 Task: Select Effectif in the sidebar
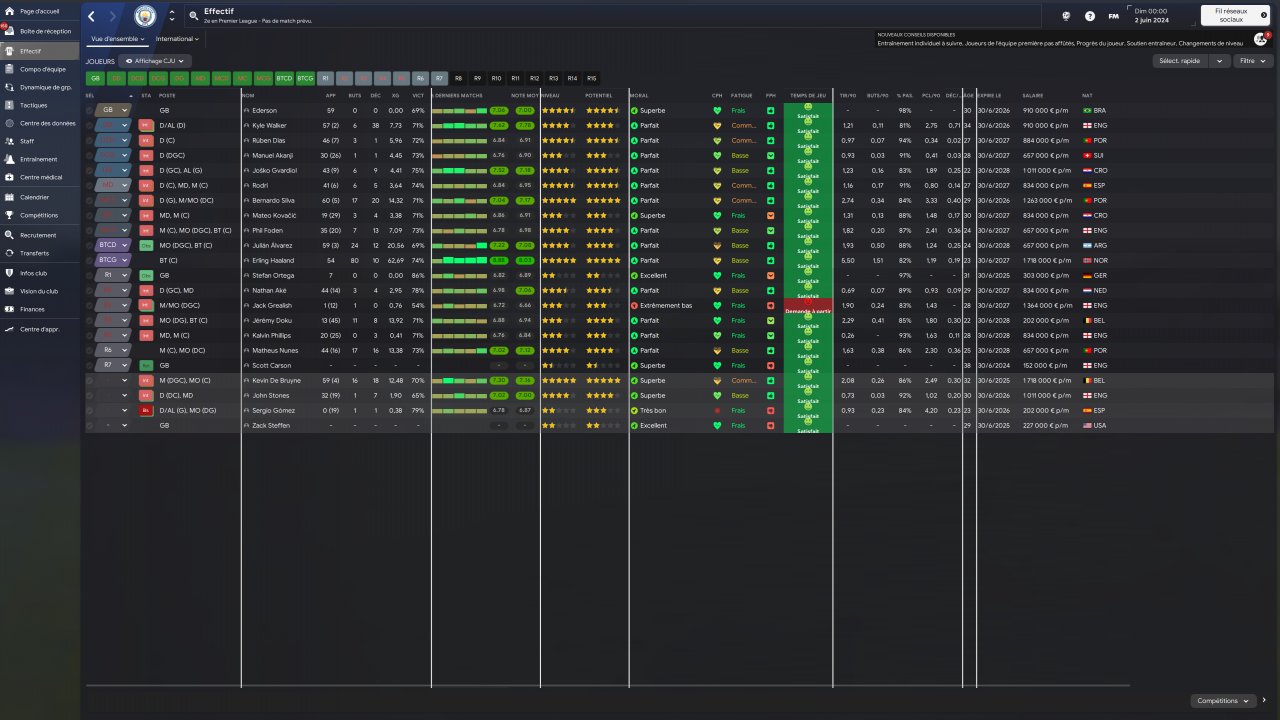pyautogui.click(x=40, y=50)
